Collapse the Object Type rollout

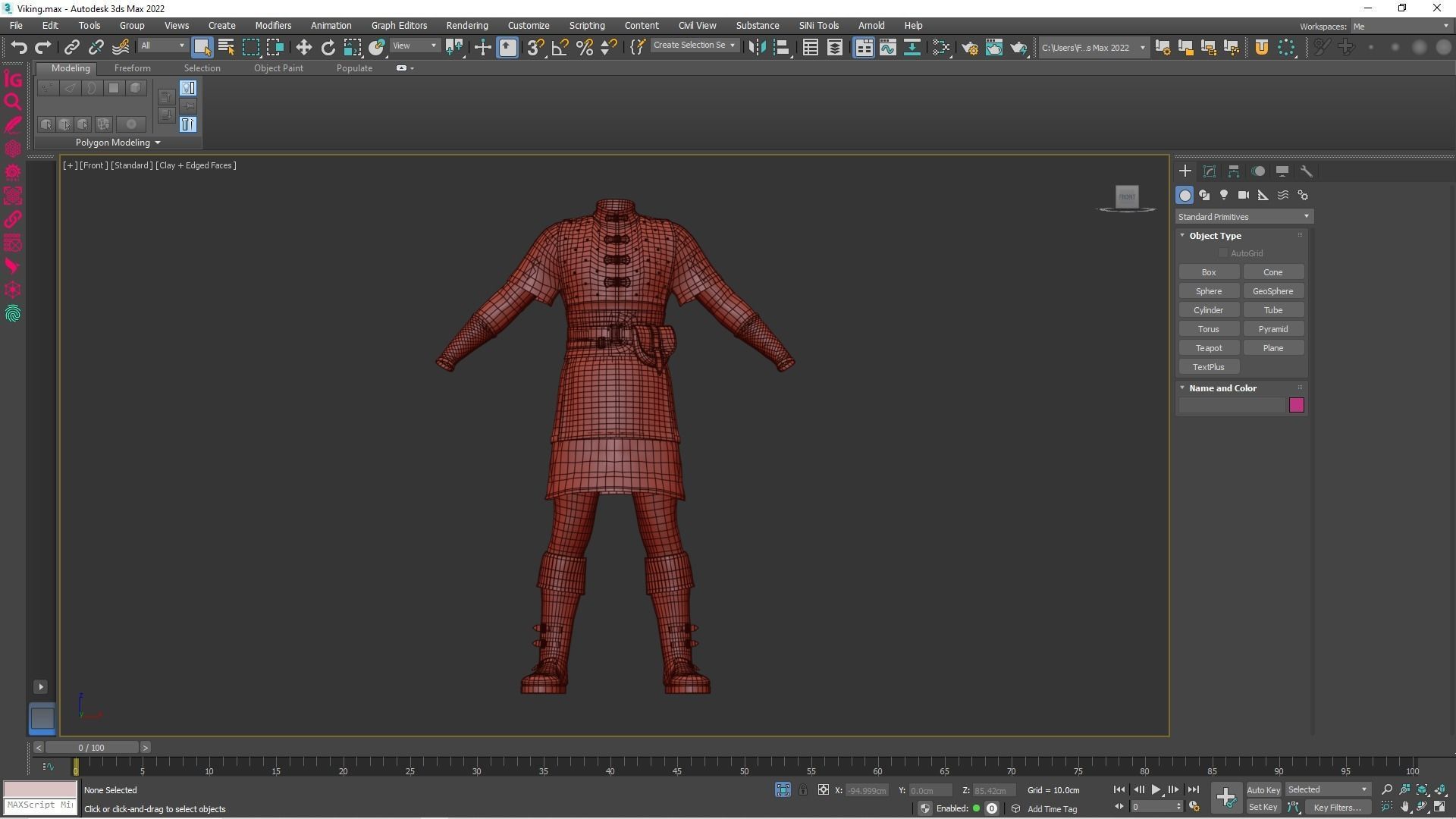click(x=1215, y=236)
